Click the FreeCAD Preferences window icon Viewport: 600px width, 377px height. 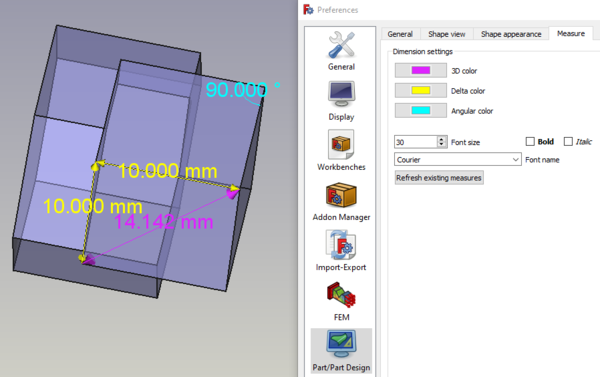(x=308, y=10)
